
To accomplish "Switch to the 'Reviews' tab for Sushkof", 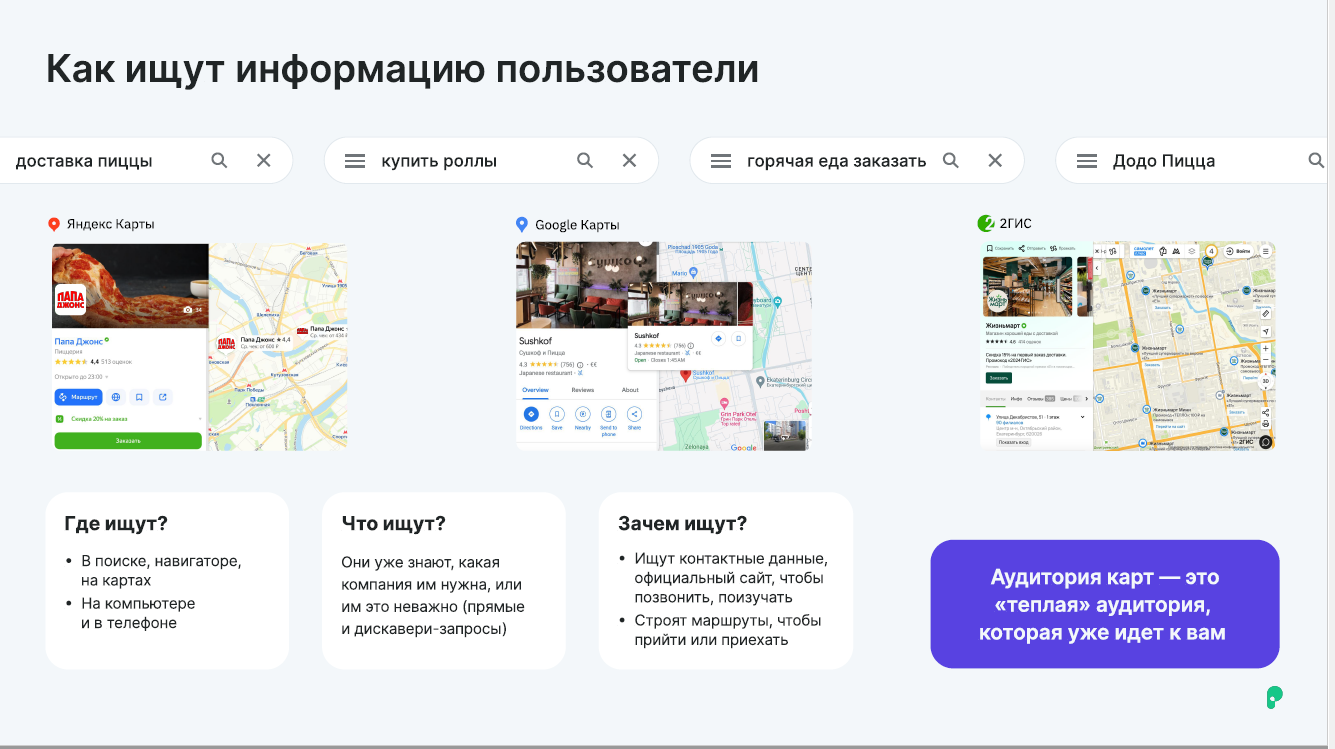I will point(583,390).
